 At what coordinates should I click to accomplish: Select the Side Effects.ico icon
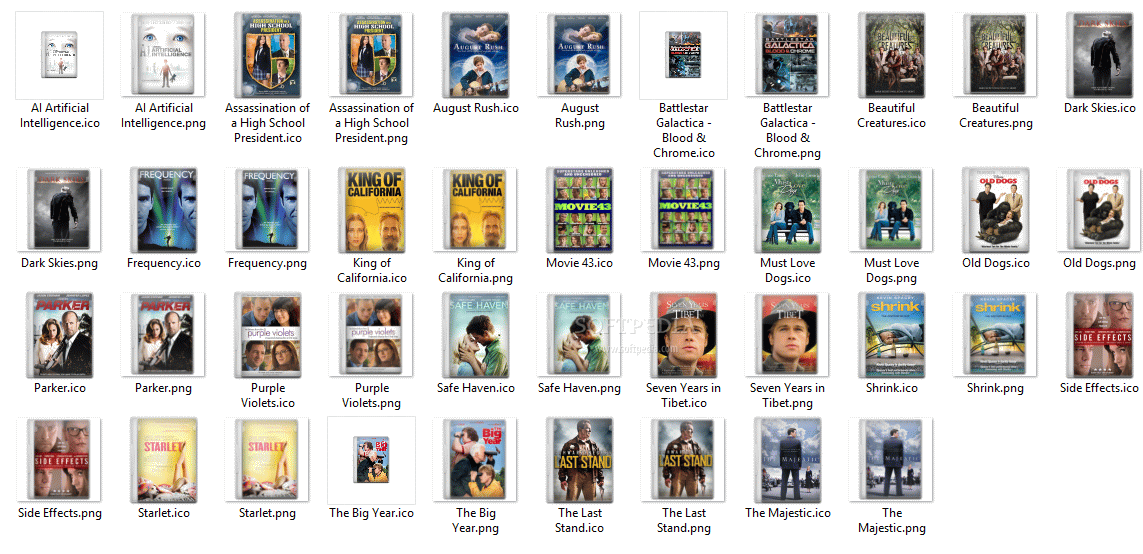pos(1100,335)
